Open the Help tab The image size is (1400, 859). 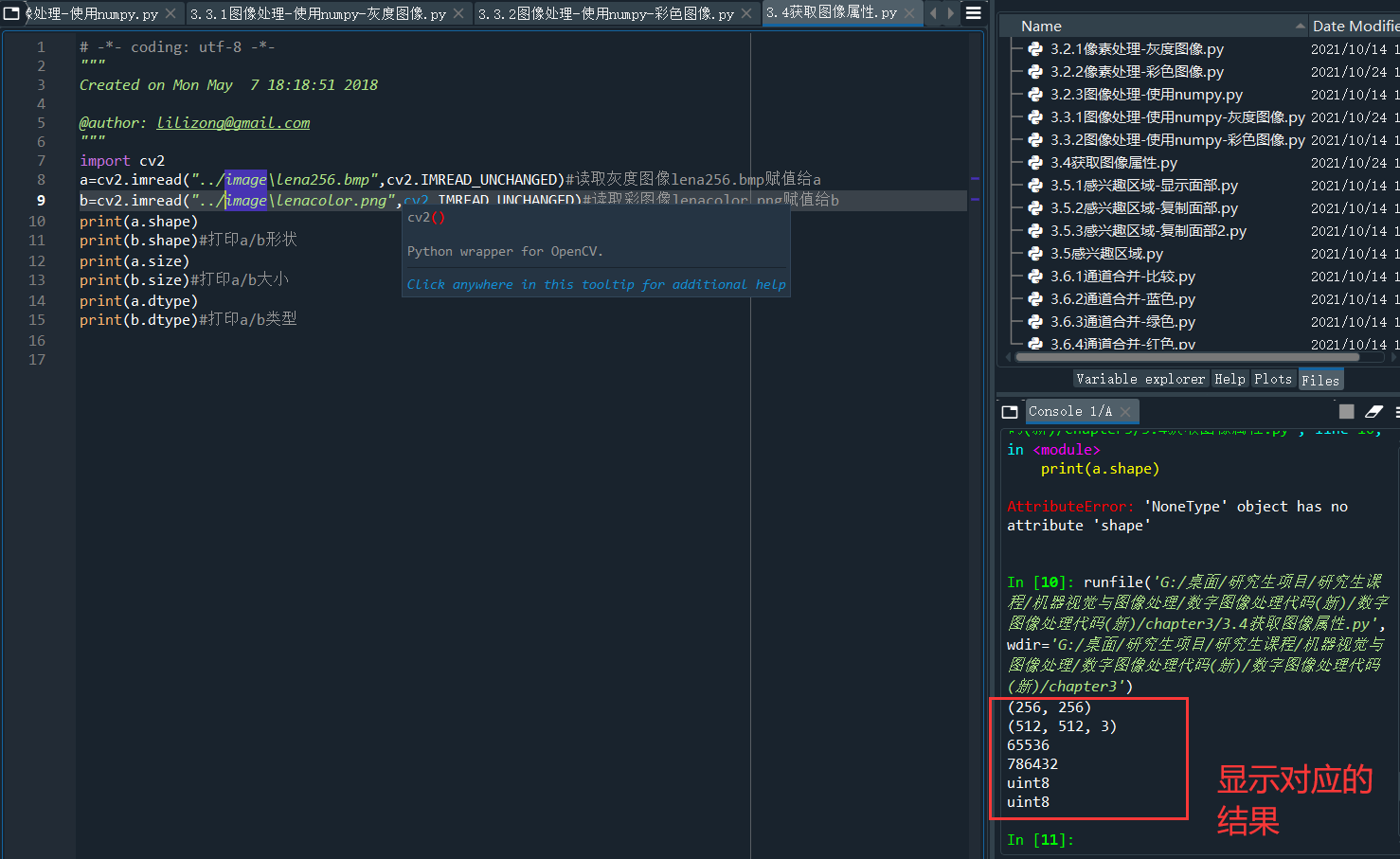tap(1229, 378)
